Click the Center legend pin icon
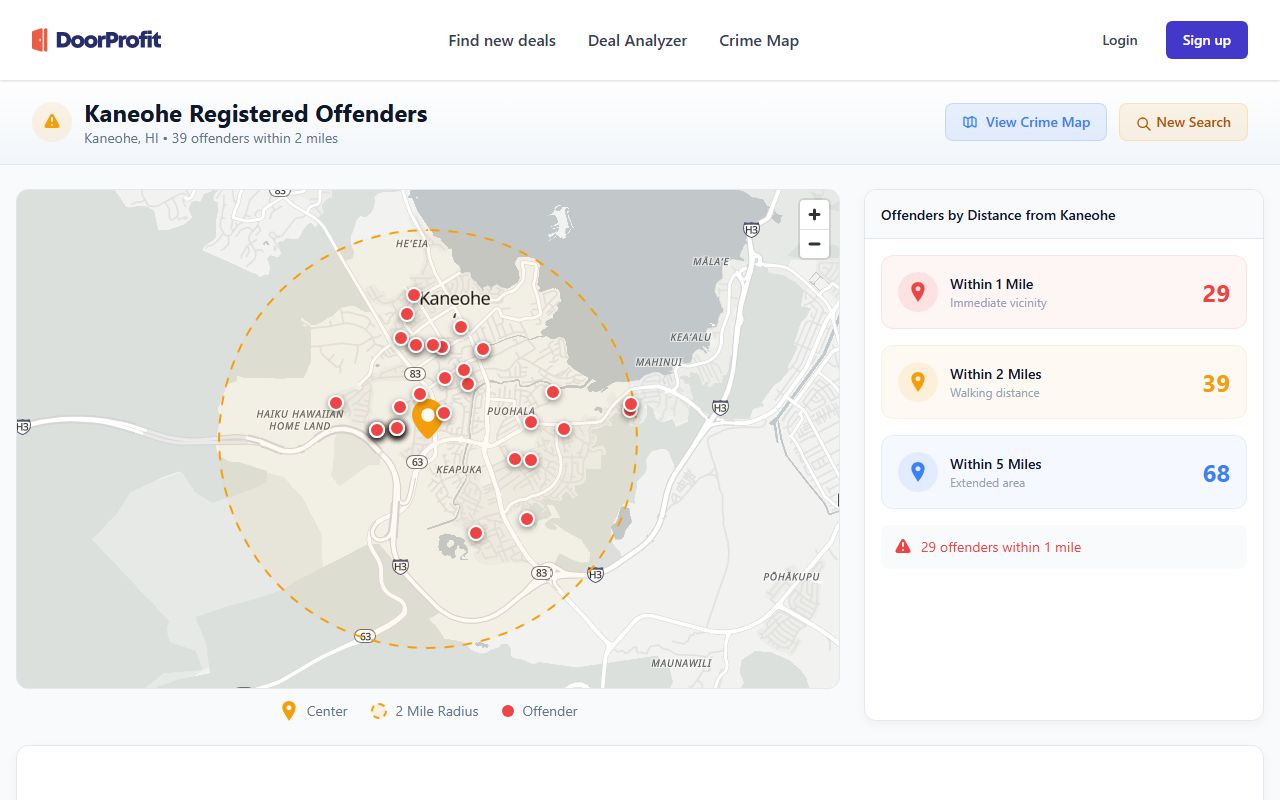This screenshot has width=1280, height=800. 289,711
